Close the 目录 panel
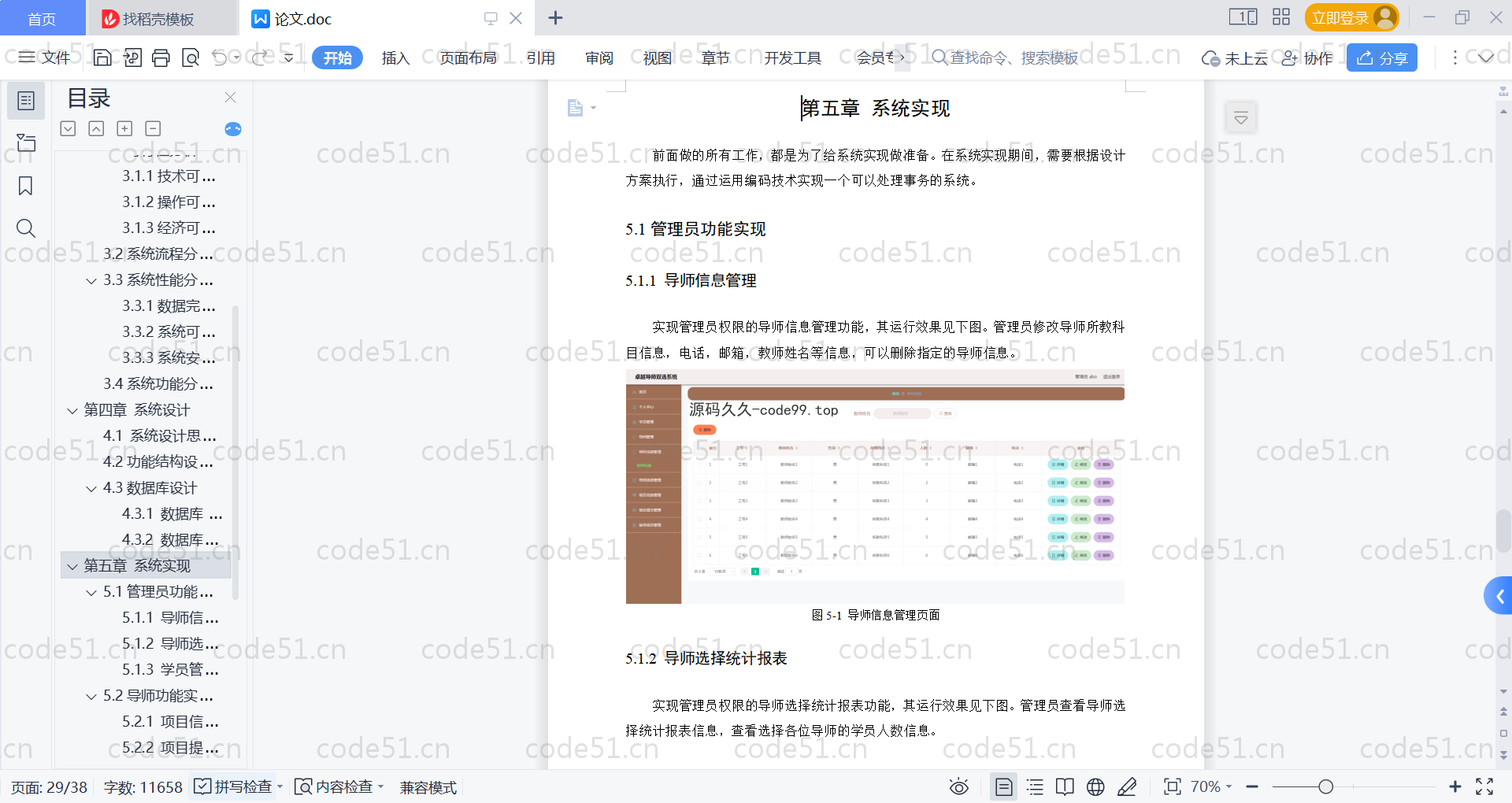 [230, 97]
